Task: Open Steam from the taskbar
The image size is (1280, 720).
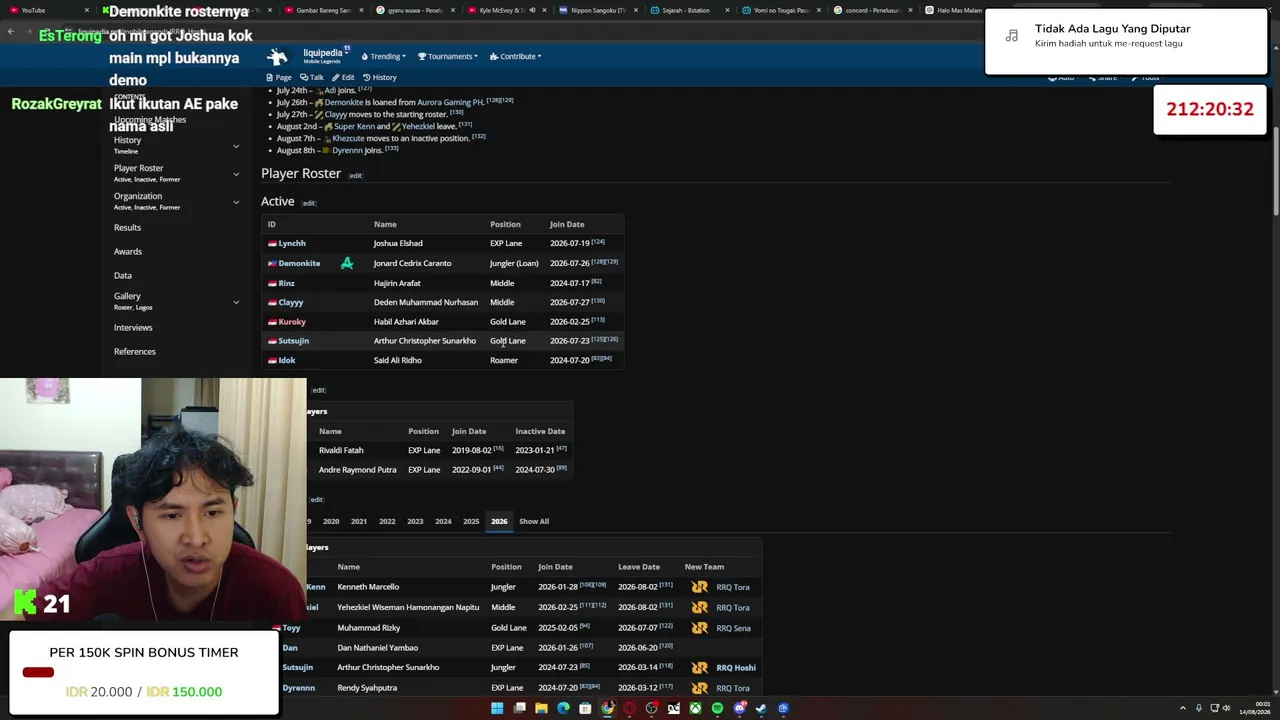Action: point(761,708)
